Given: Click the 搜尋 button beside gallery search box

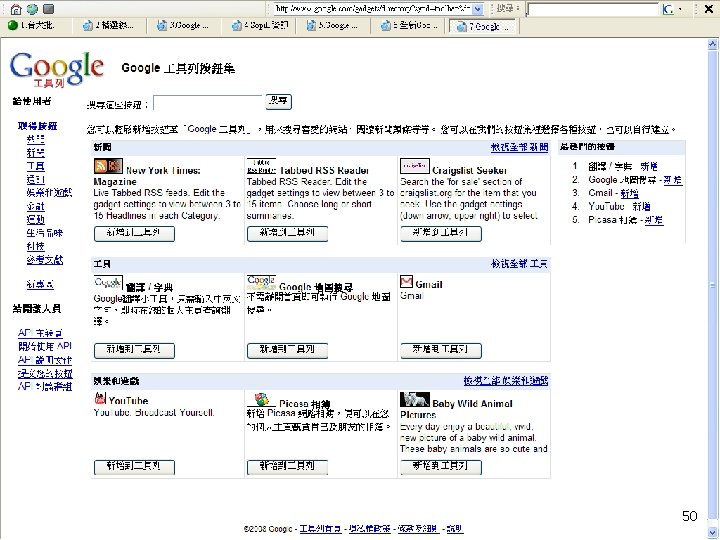Looking at the screenshot, I should (278, 101).
